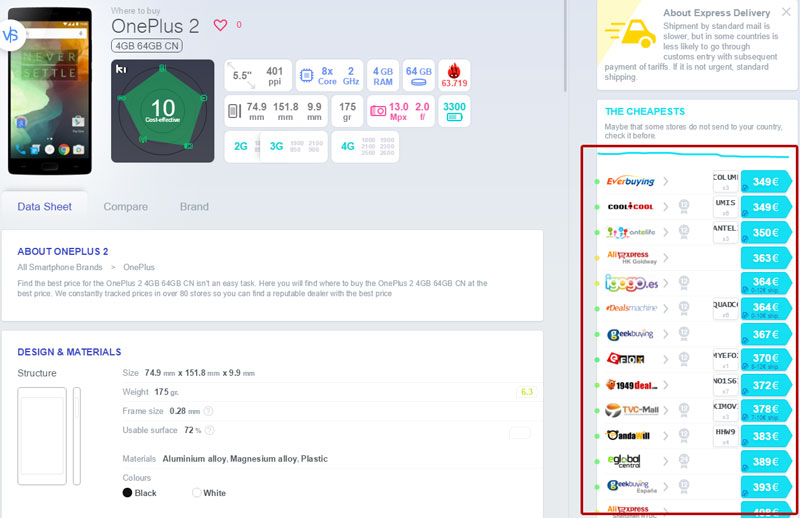Click the Everbuying store logo
This screenshot has height=518, width=800.
point(630,181)
